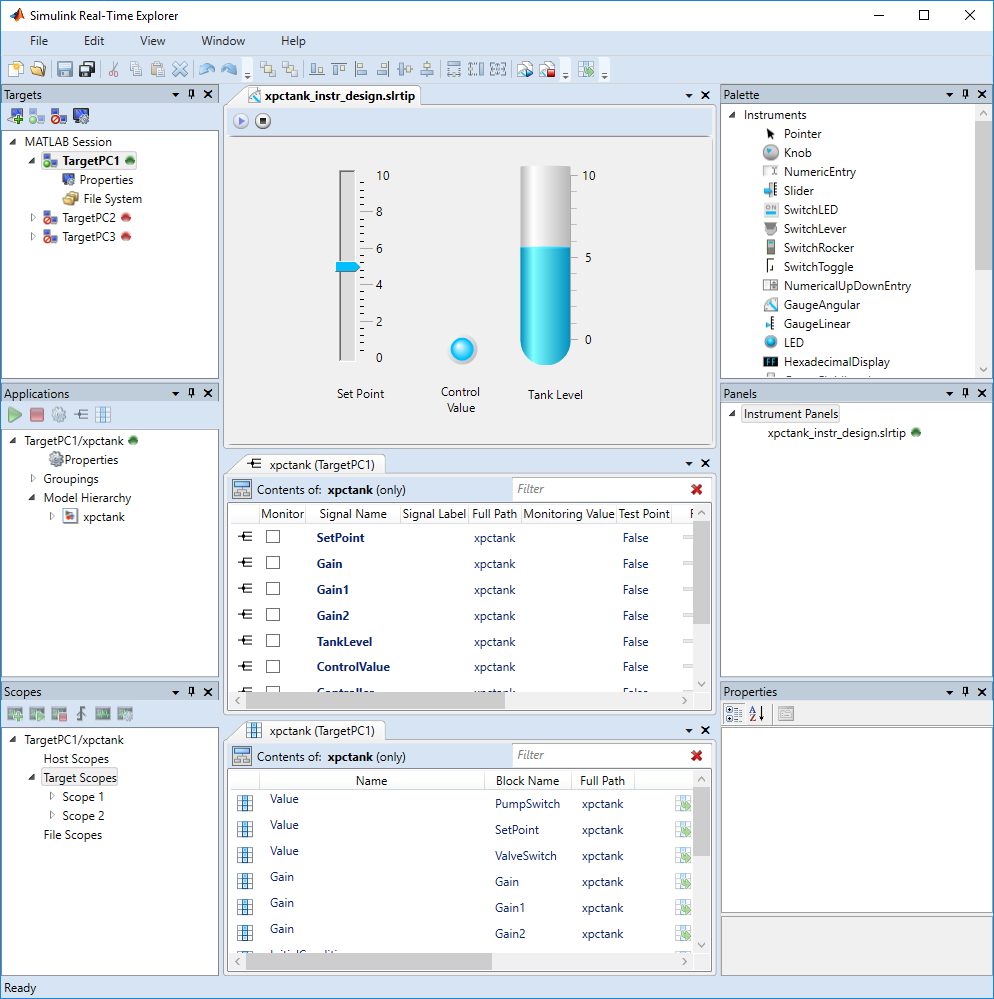Open the View menu

click(x=153, y=41)
